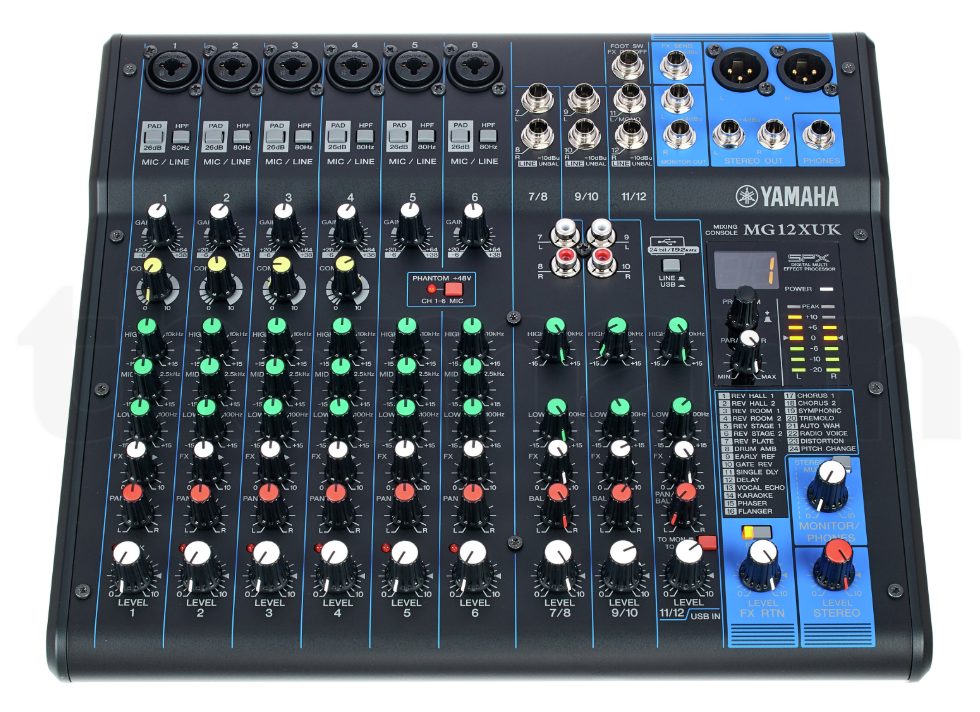Screen dimensions: 980x712
Task: Toggle the red TO MON / TO ST switch
Action: pyautogui.click(x=707, y=542)
